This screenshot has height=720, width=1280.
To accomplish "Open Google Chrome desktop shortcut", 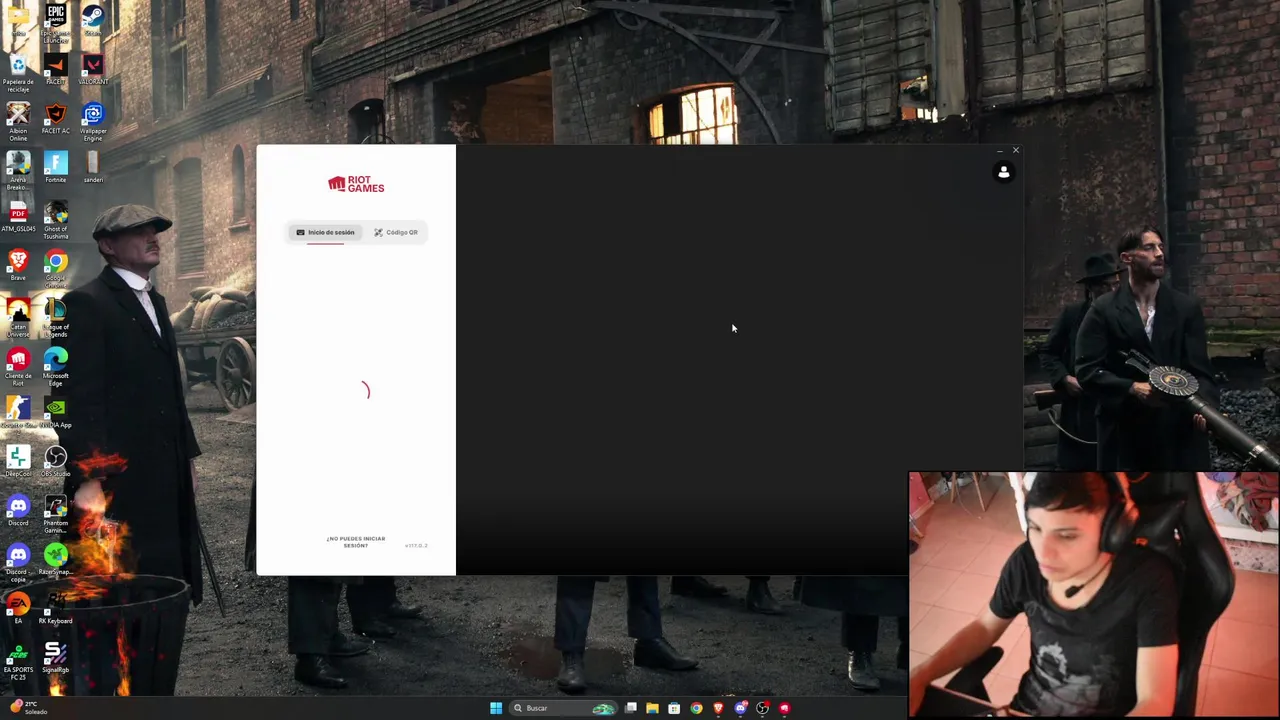I will point(56,268).
